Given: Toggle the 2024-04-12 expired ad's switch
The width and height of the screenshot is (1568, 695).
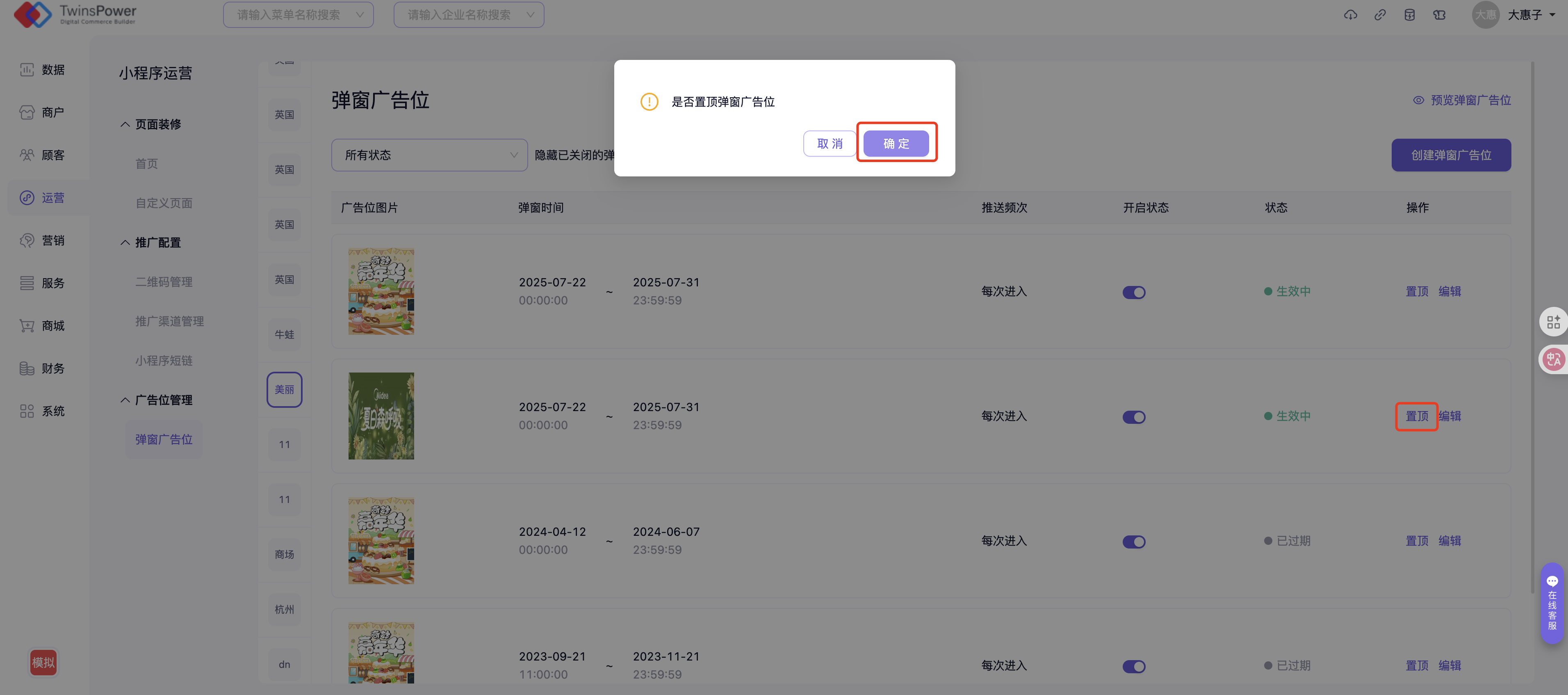Looking at the screenshot, I should pyautogui.click(x=1133, y=542).
